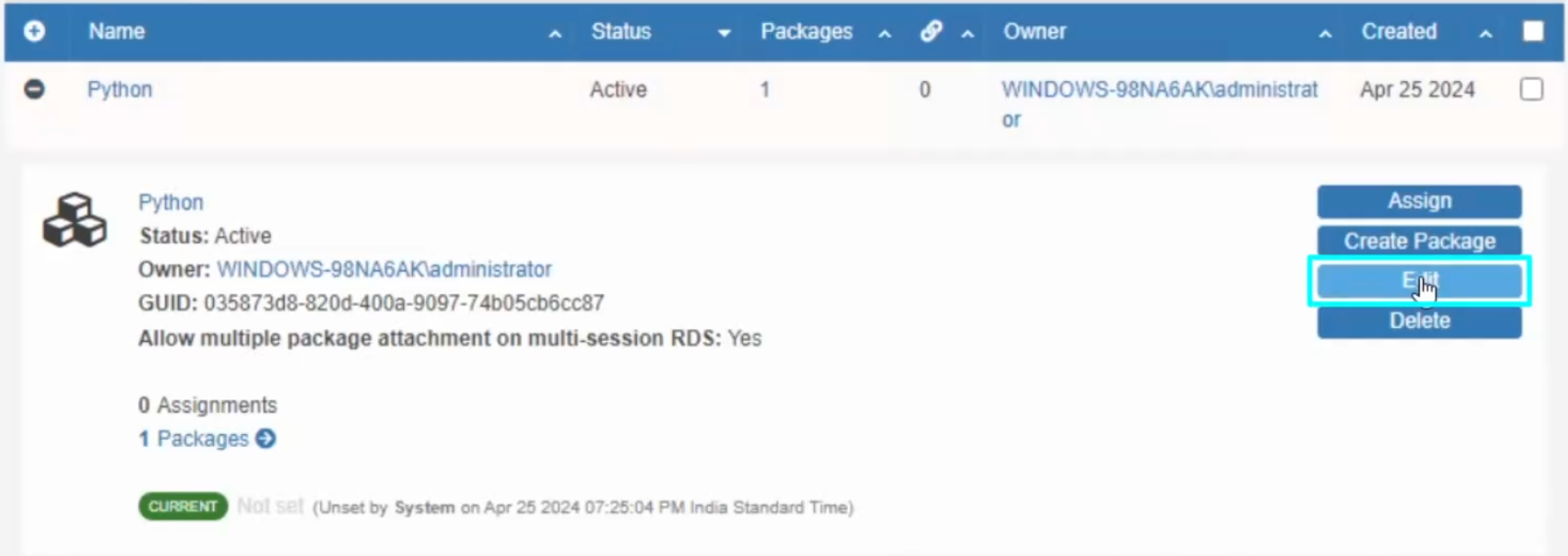The height and width of the screenshot is (556, 1568).
Task: Toggle the select-all checkbox in header
Action: [x=1533, y=31]
